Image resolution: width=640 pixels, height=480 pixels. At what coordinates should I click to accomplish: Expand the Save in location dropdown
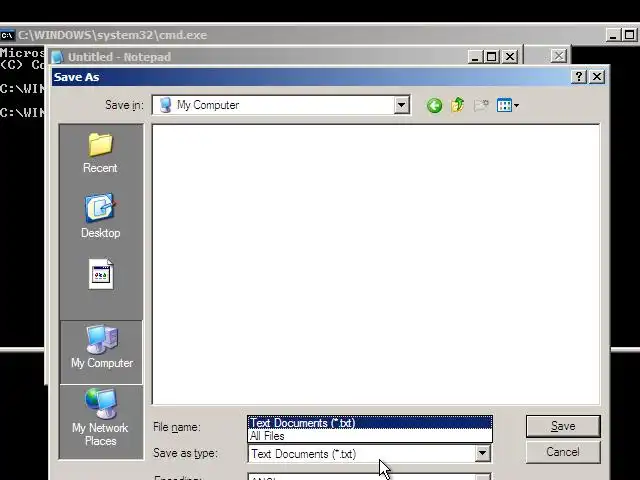401,105
